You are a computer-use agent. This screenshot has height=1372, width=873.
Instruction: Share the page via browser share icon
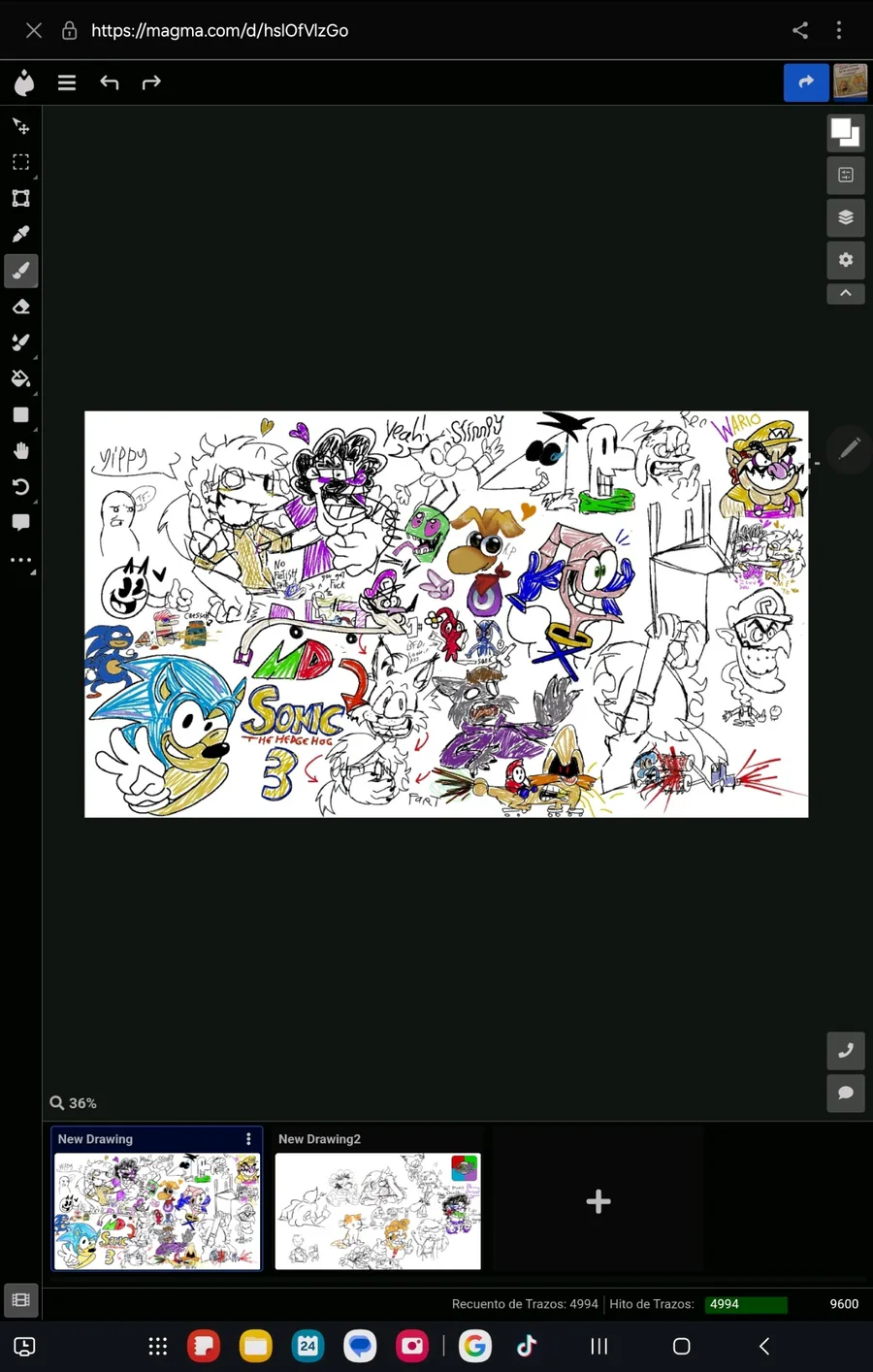point(800,30)
